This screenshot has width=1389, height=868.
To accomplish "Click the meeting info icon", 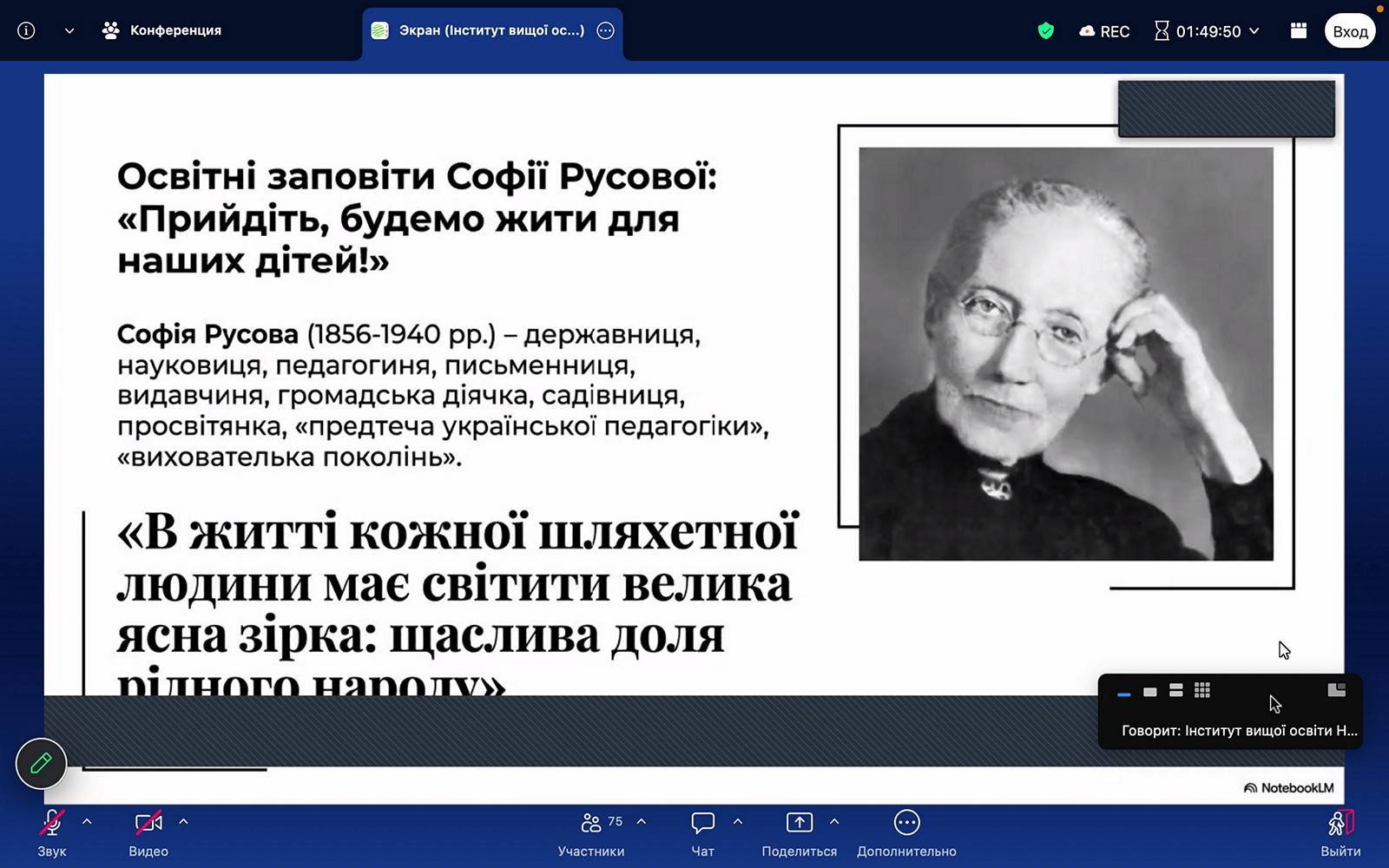I will click(x=26, y=30).
